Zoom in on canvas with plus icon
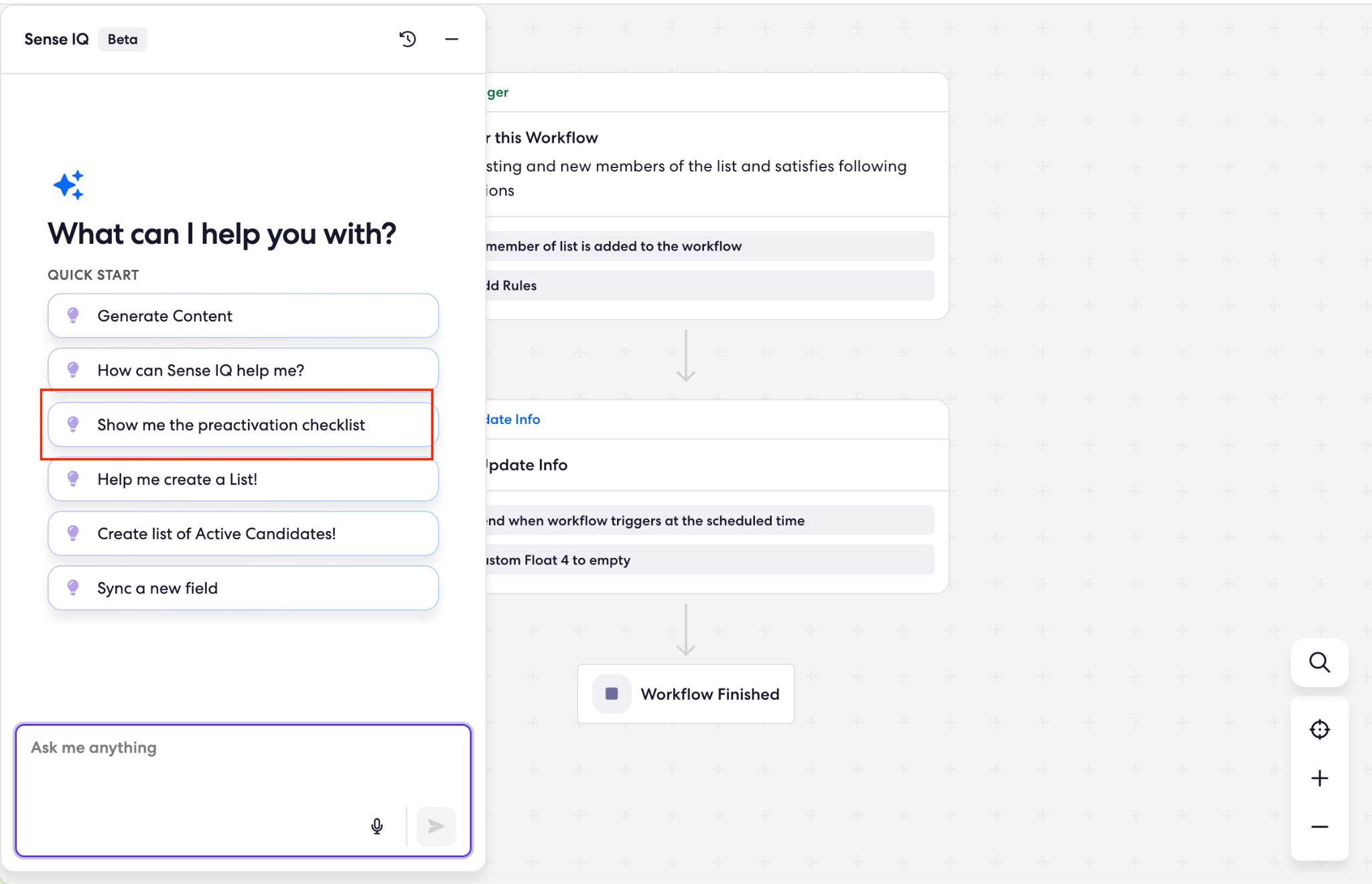1372x884 pixels. [1319, 778]
